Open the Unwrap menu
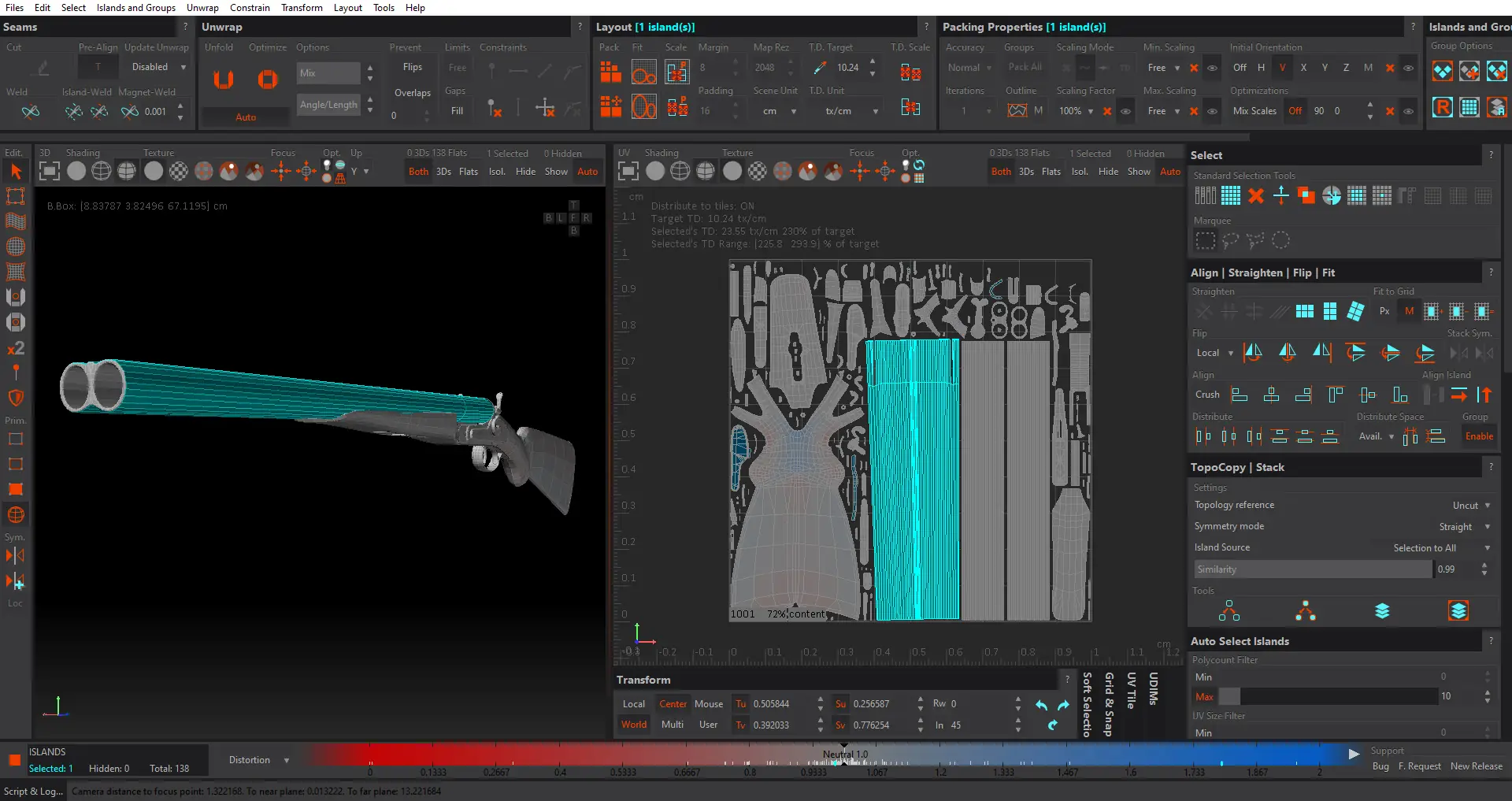This screenshot has height=801, width=1512. click(x=202, y=8)
